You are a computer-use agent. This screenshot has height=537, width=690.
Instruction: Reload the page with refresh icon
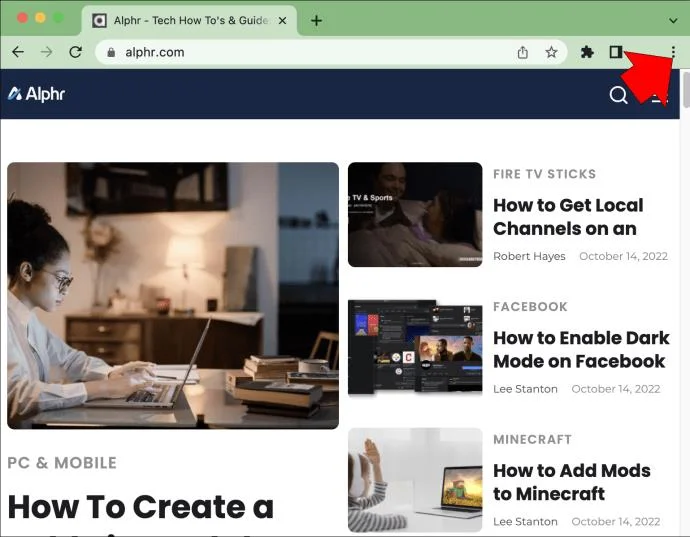pyautogui.click(x=75, y=52)
